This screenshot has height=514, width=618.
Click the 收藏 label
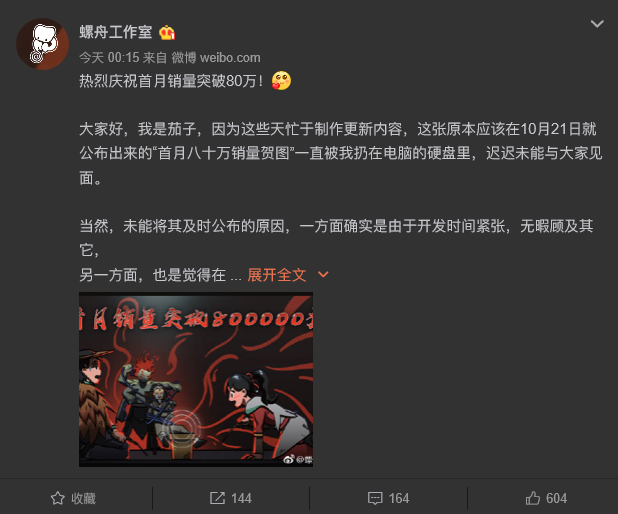83,498
